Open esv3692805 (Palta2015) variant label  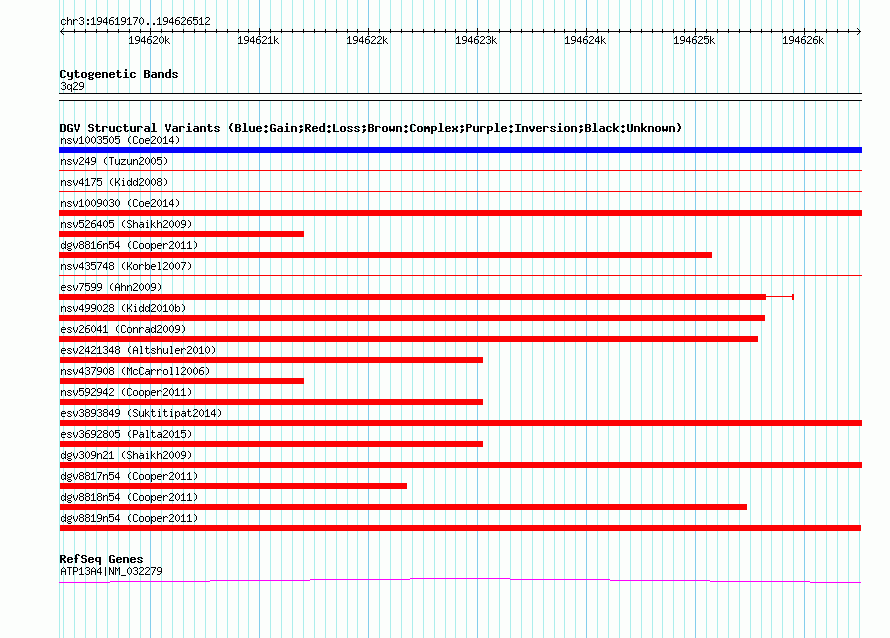[x=126, y=434]
